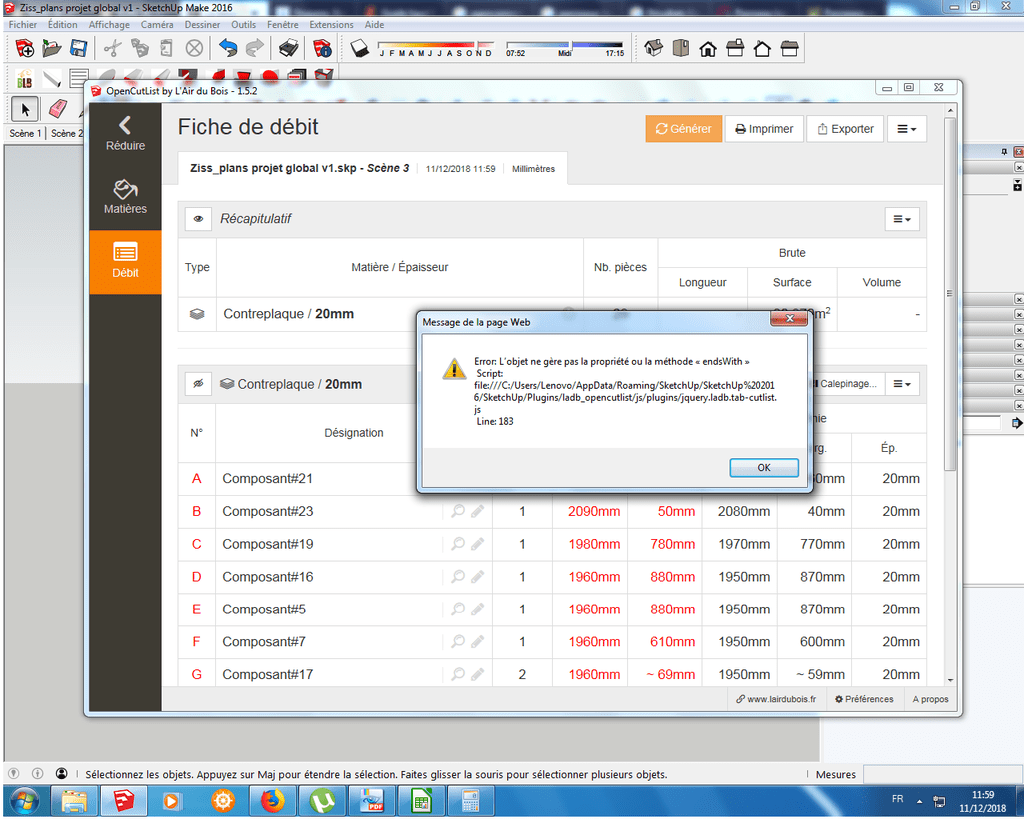Open the Fichier menu
Image resolution: width=1024 pixels, height=819 pixels.
(23, 25)
